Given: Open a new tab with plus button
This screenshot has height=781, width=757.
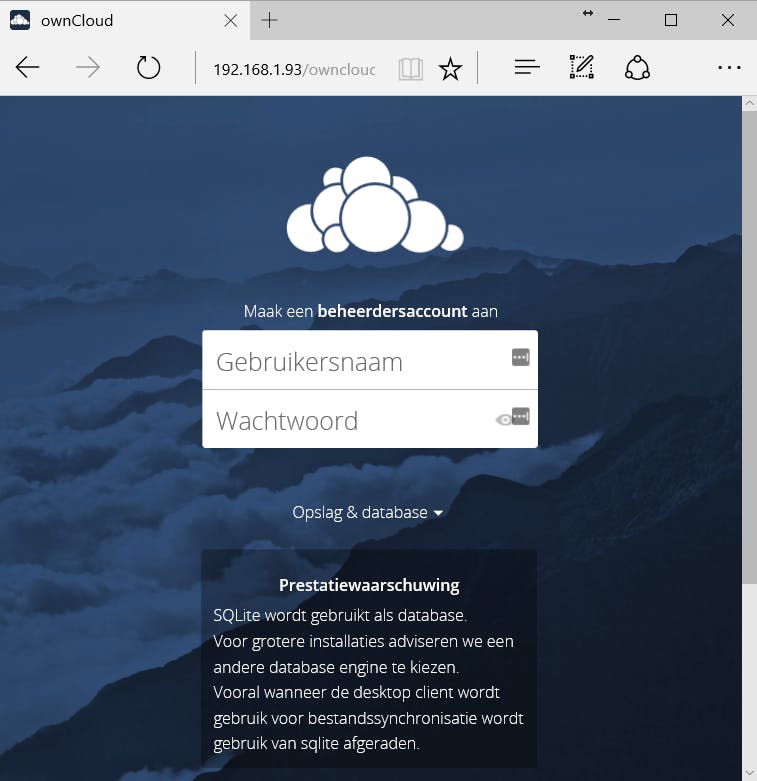Looking at the screenshot, I should 269,20.
